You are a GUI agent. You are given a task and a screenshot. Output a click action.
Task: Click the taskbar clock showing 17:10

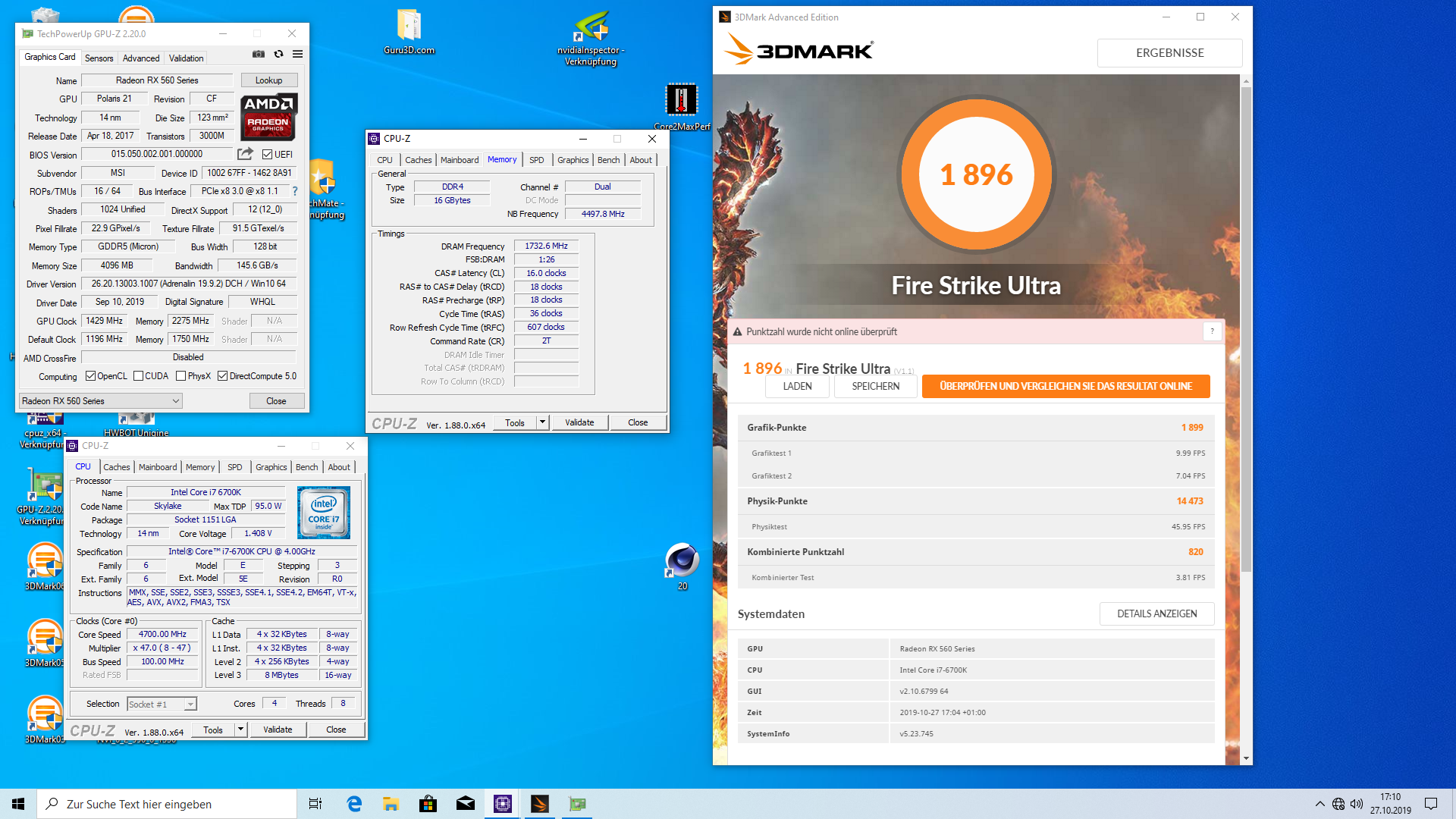(1390, 804)
